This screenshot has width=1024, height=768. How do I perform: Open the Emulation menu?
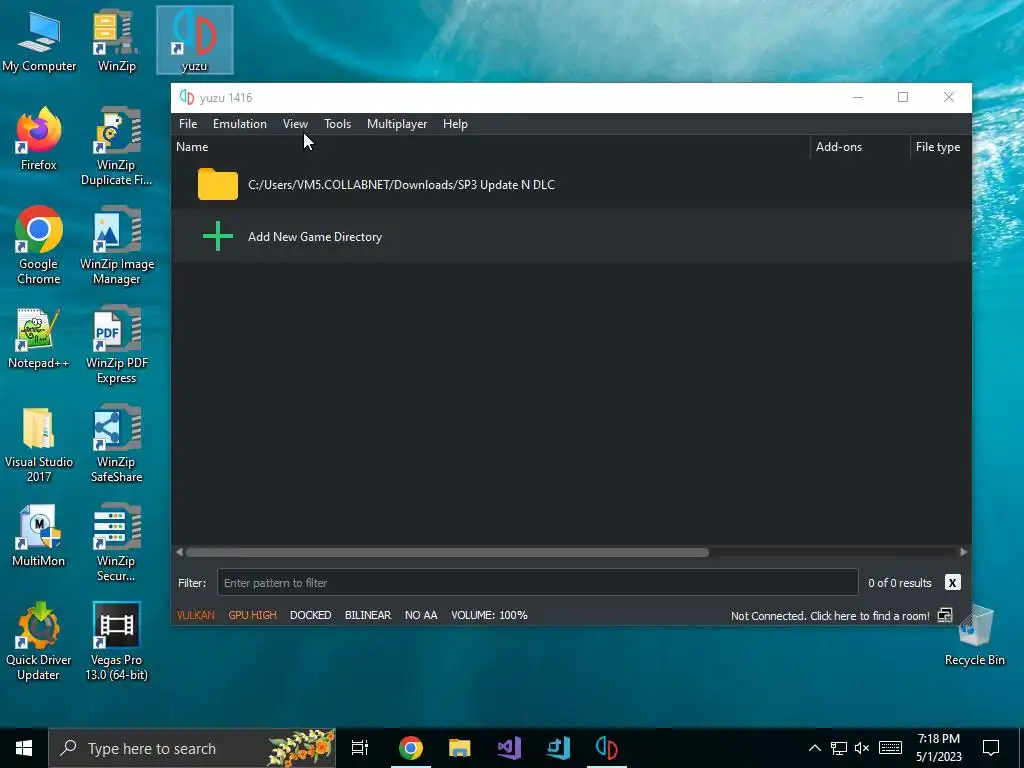240,123
